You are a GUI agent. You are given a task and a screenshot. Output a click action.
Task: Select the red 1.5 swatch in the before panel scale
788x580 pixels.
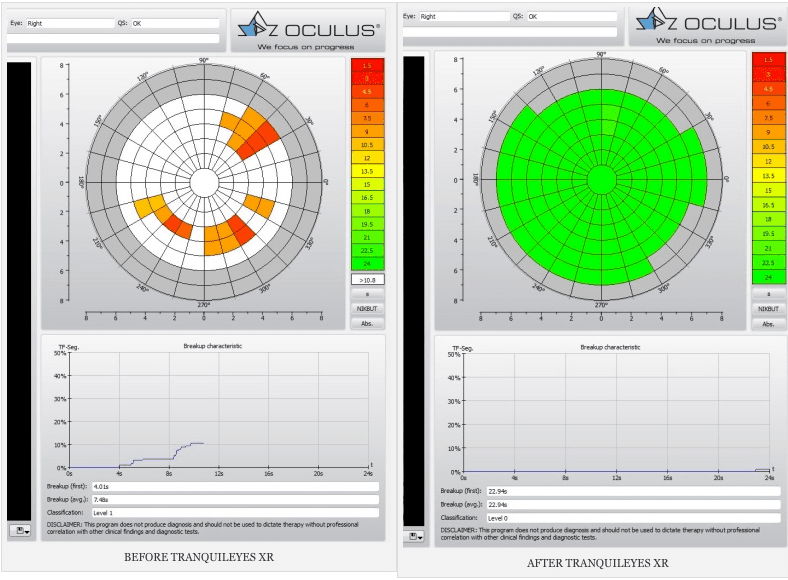click(x=367, y=65)
